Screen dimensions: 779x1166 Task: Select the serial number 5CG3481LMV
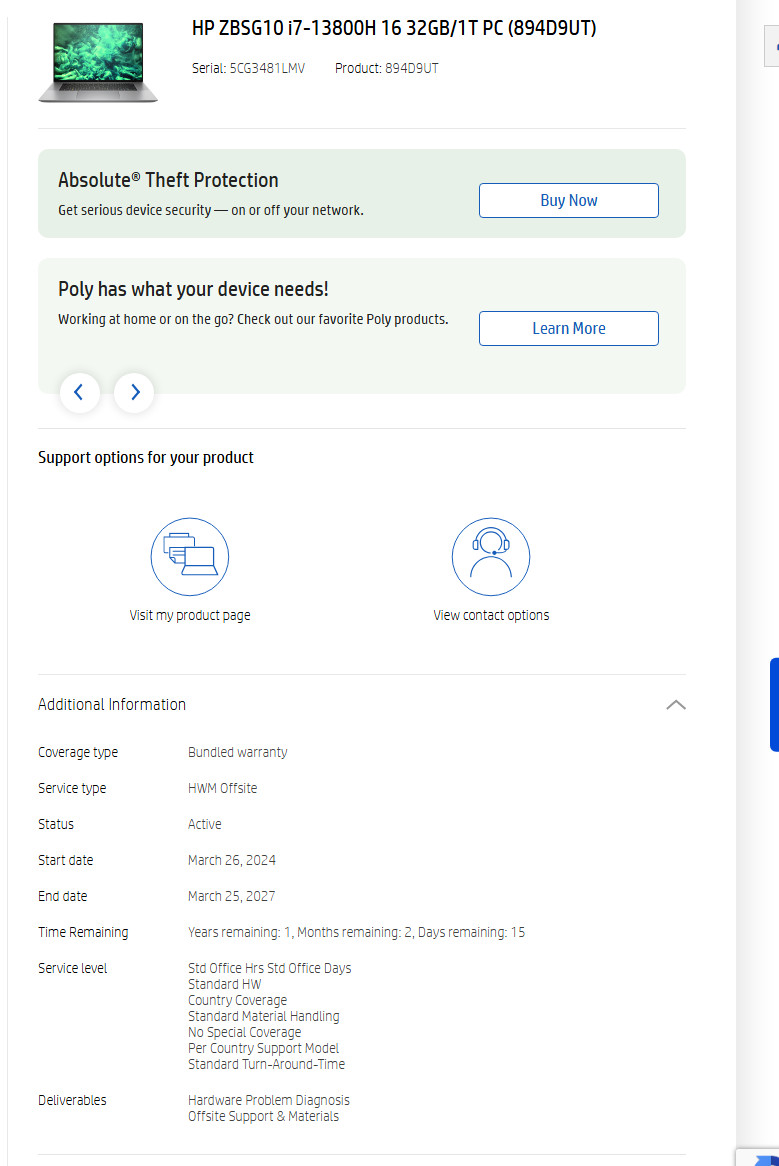(267, 68)
